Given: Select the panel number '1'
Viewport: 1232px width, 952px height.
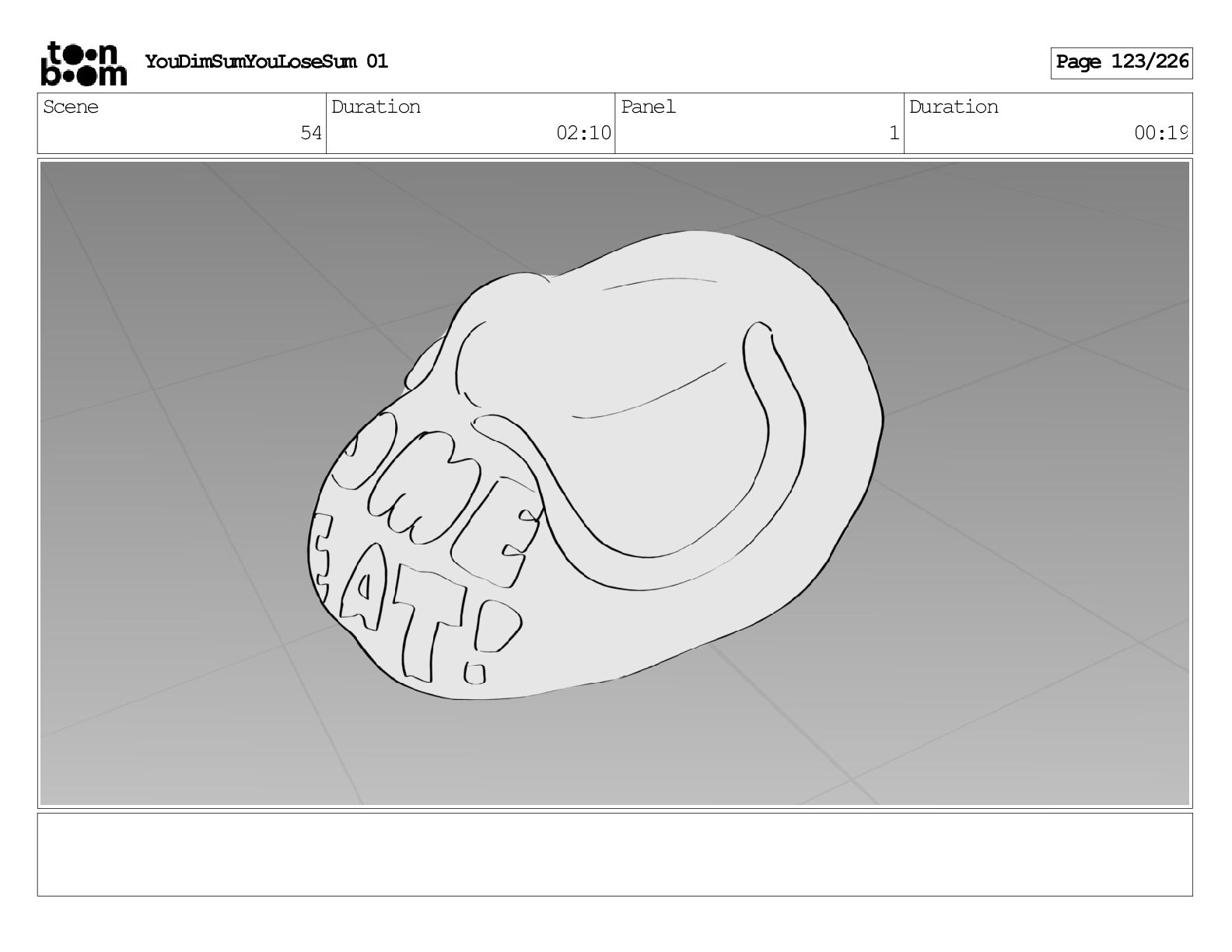Looking at the screenshot, I should [x=894, y=133].
